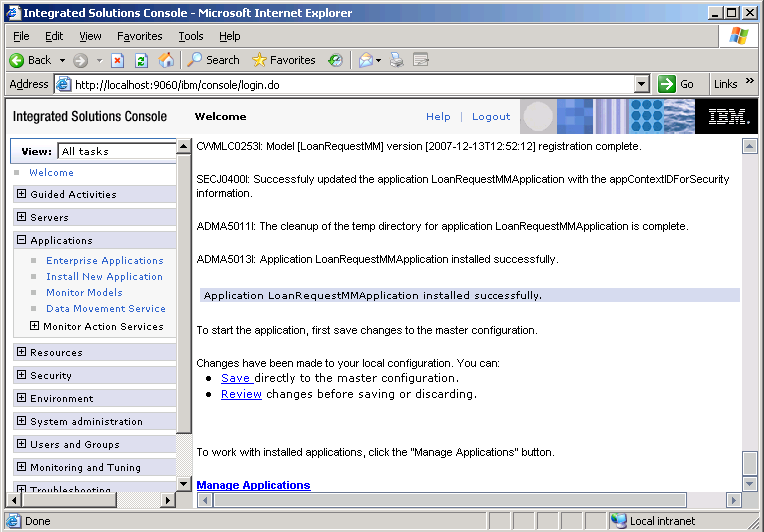Open Data Movement Service link
The height and width of the screenshot is (532, 764).
pyautogui.click(x=106, y=308)
